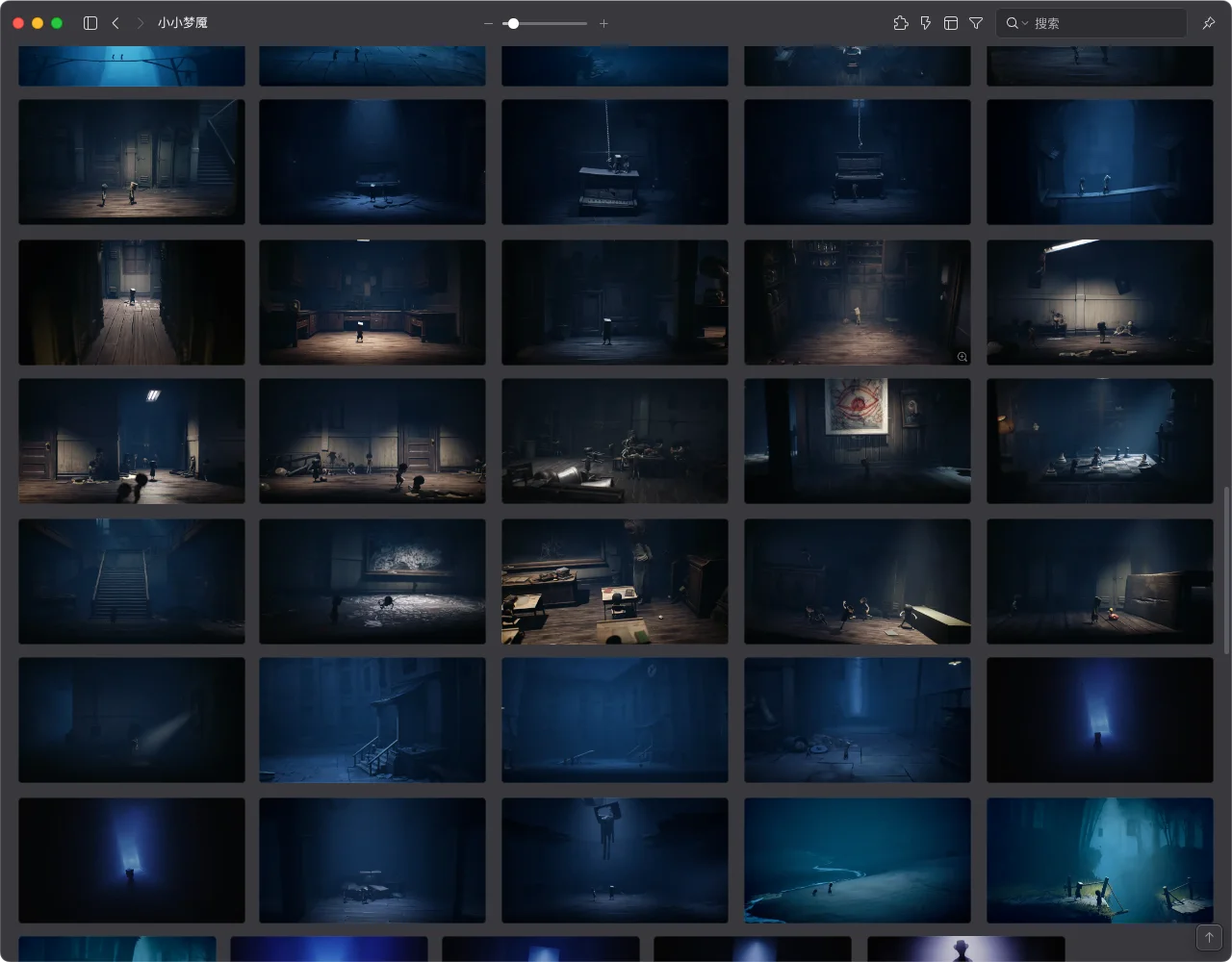Open the classroom with teacher thumbnail
Image resolution: width=1232 pixels, height=962 pixels.
click(615, 581)
